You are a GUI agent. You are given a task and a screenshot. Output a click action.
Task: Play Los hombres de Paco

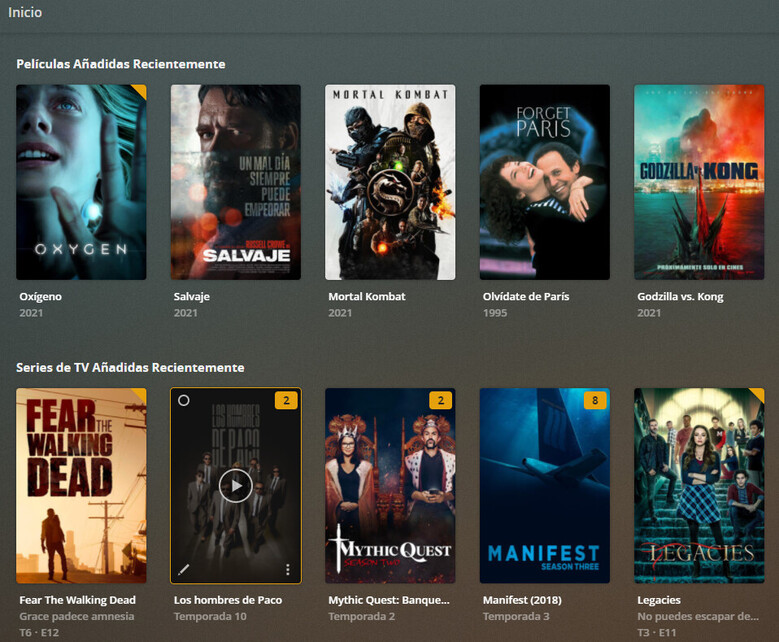click(235, 485)
